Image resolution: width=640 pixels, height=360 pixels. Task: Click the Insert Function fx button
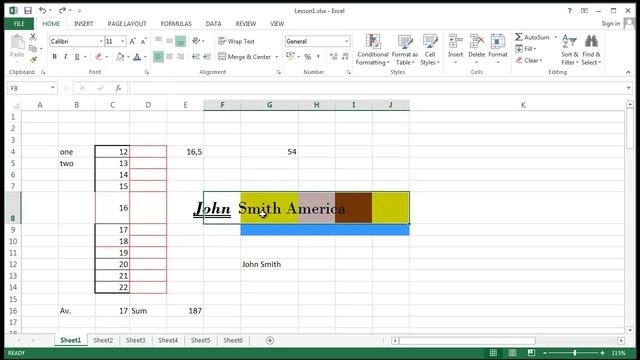(x=118, y=88)
